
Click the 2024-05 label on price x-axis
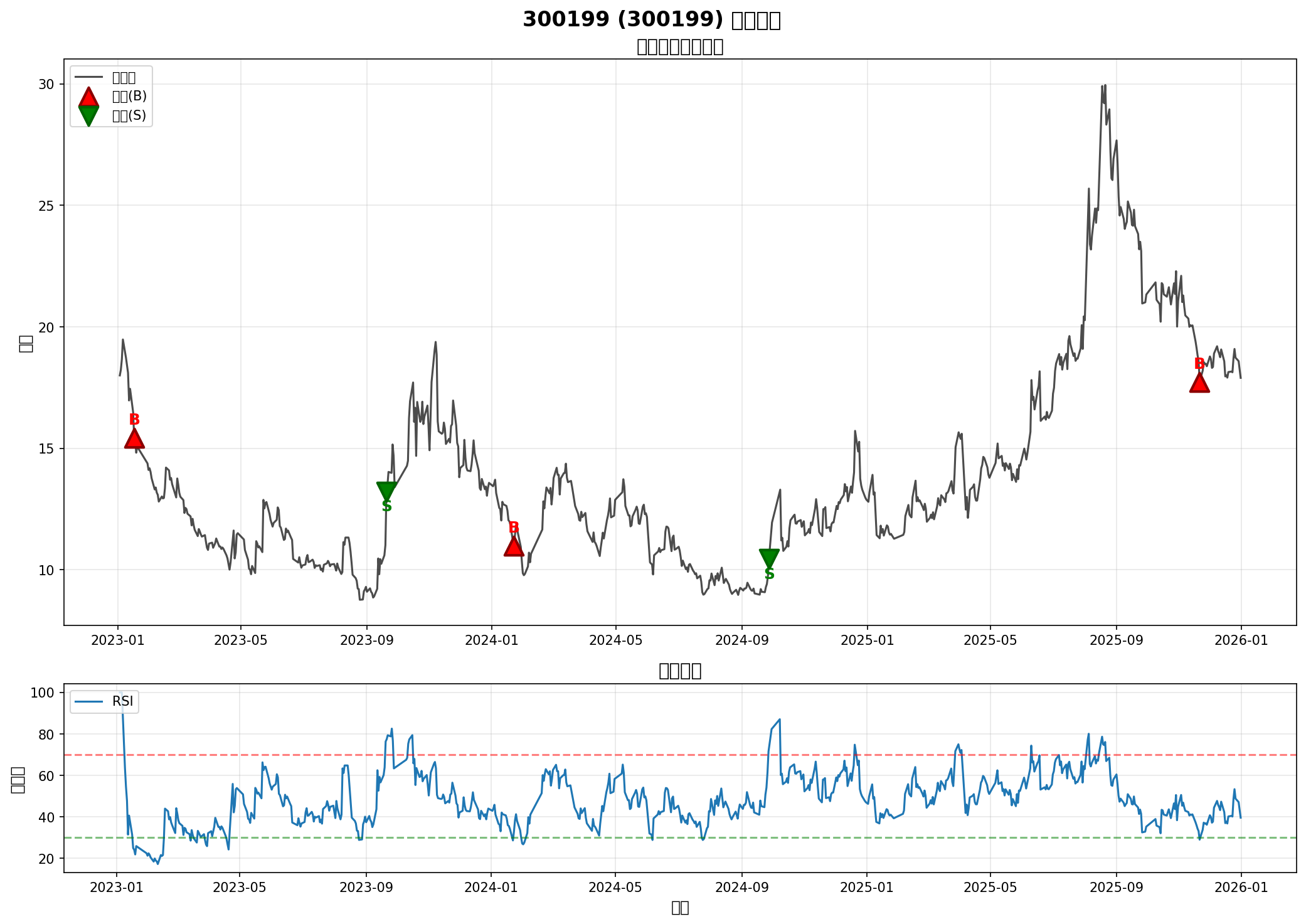pos(616,640)
